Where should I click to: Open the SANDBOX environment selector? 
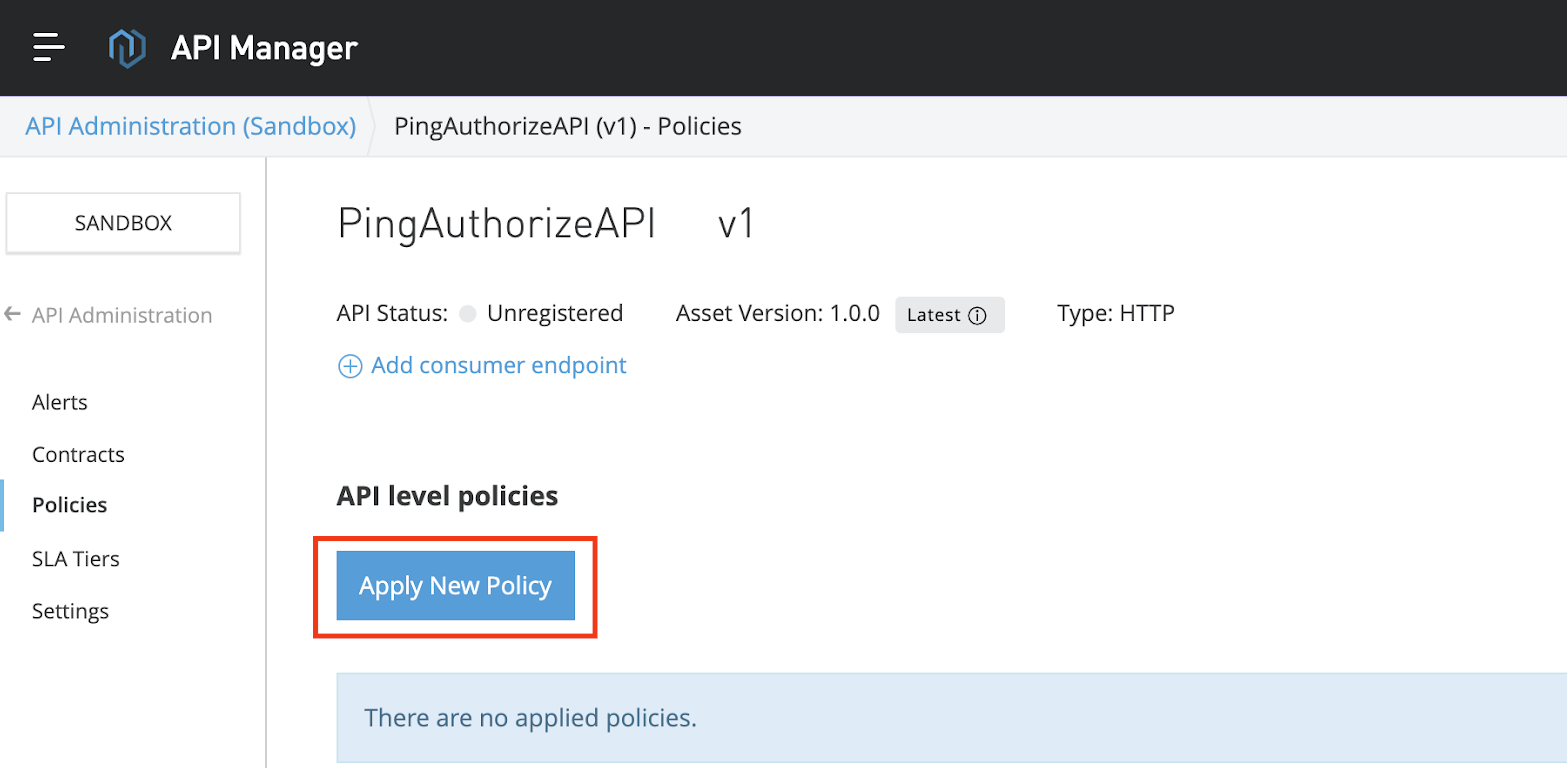pos(122,222)
